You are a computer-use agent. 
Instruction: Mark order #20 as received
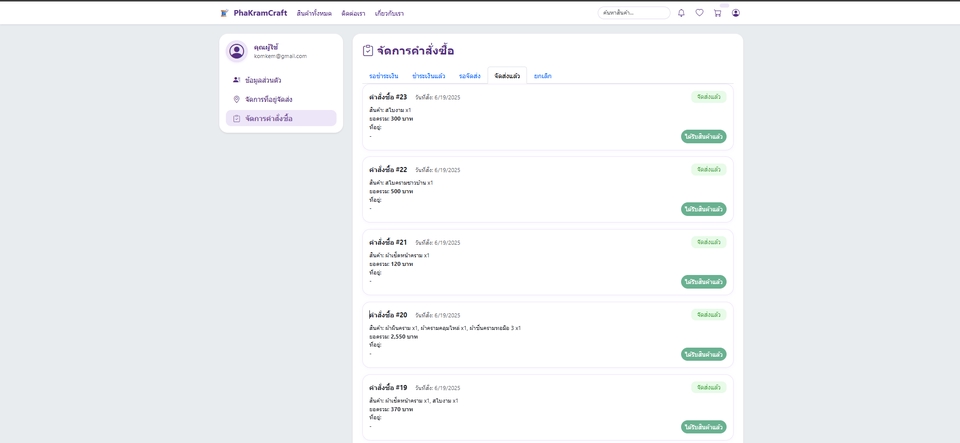click(703, 354)
